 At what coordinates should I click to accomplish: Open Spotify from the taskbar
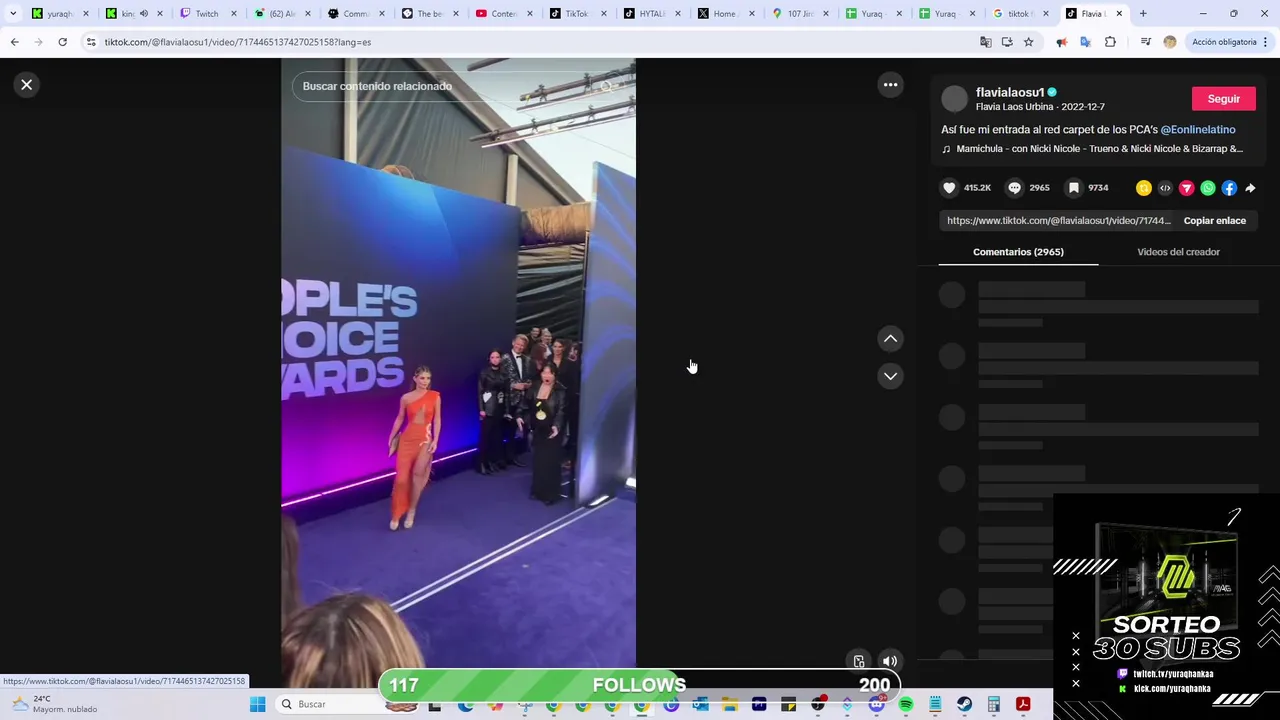tap(906, 704)
